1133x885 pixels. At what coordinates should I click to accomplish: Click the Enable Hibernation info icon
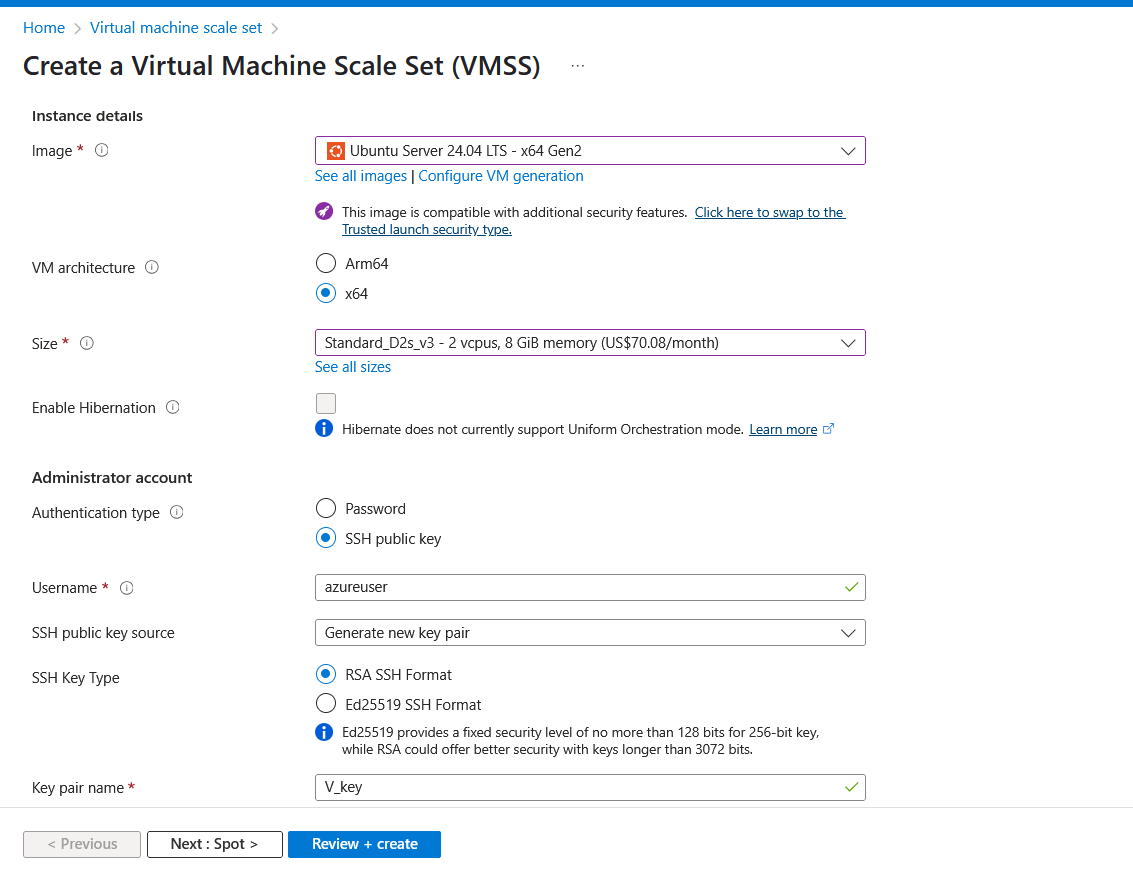pos(173,407)
